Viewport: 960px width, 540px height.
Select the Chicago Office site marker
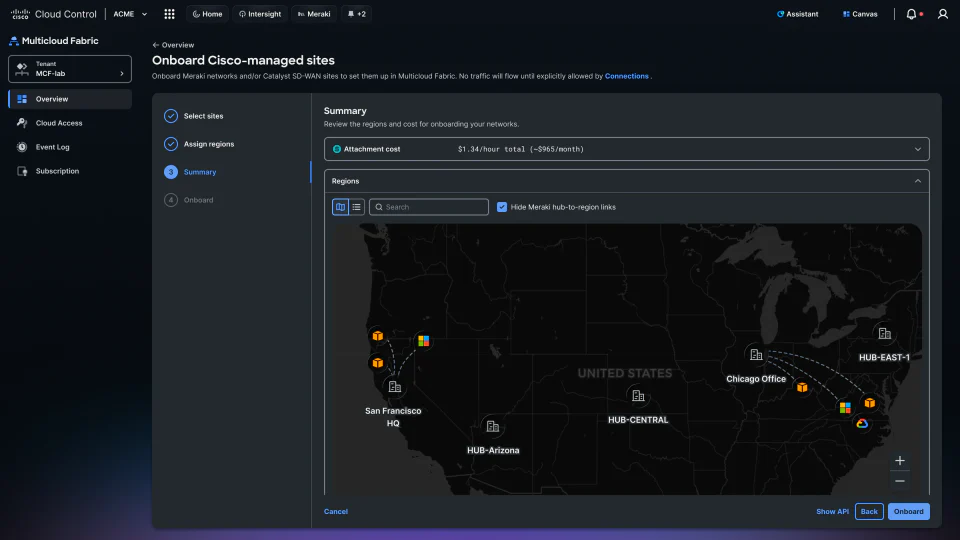point(756,354)
